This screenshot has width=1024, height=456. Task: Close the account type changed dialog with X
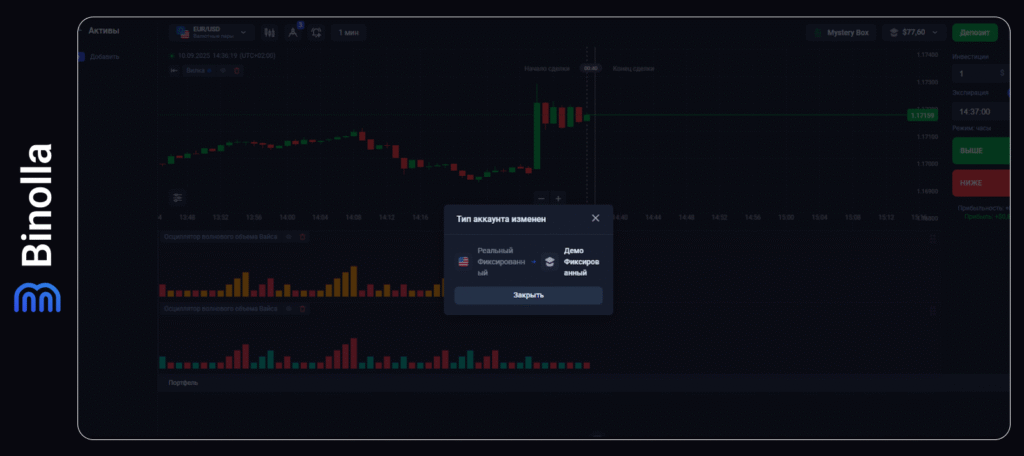pyautogui.click(x=595, y=218)
